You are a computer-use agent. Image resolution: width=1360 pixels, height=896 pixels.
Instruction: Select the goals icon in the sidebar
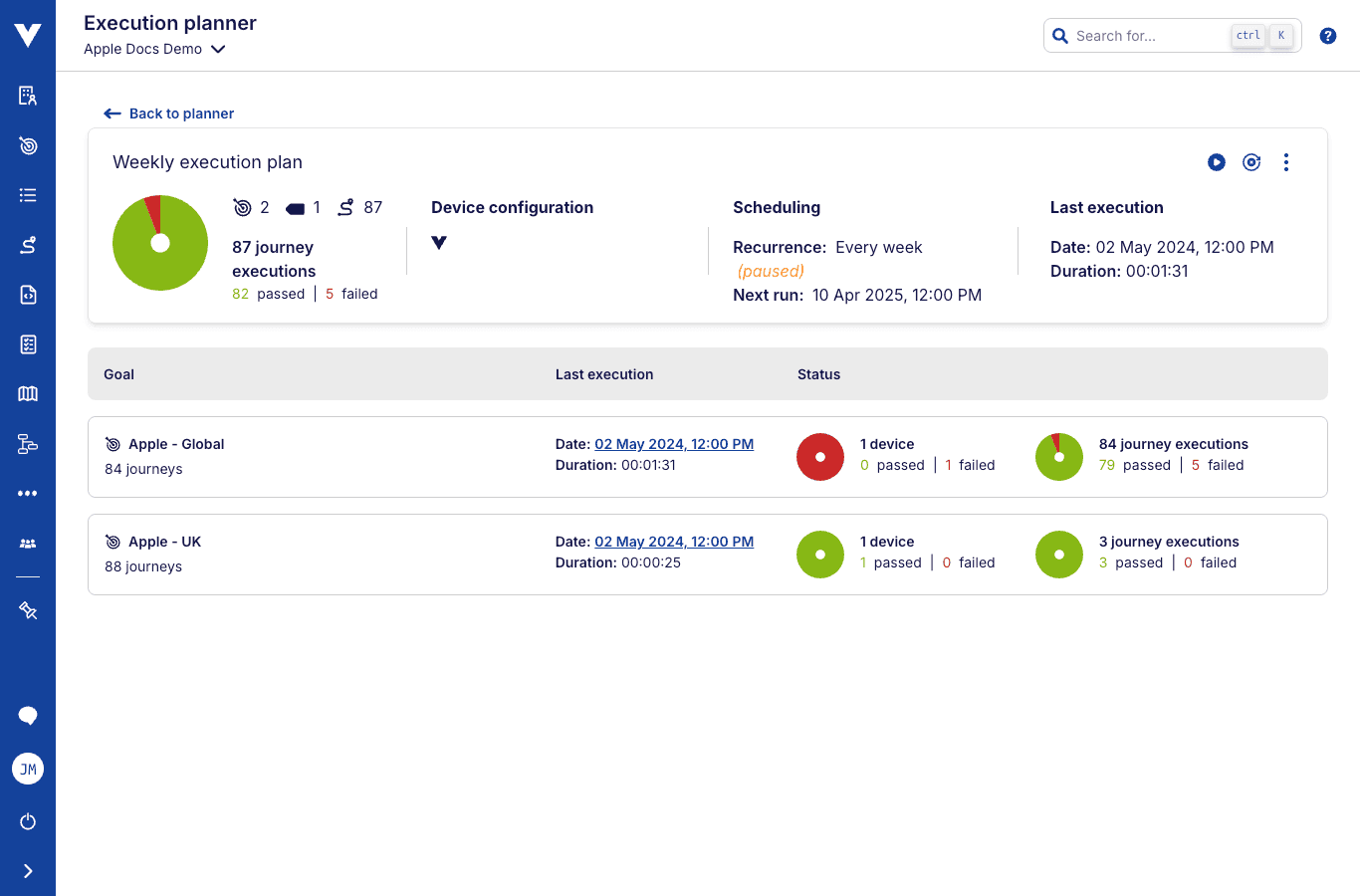(27, 145)
